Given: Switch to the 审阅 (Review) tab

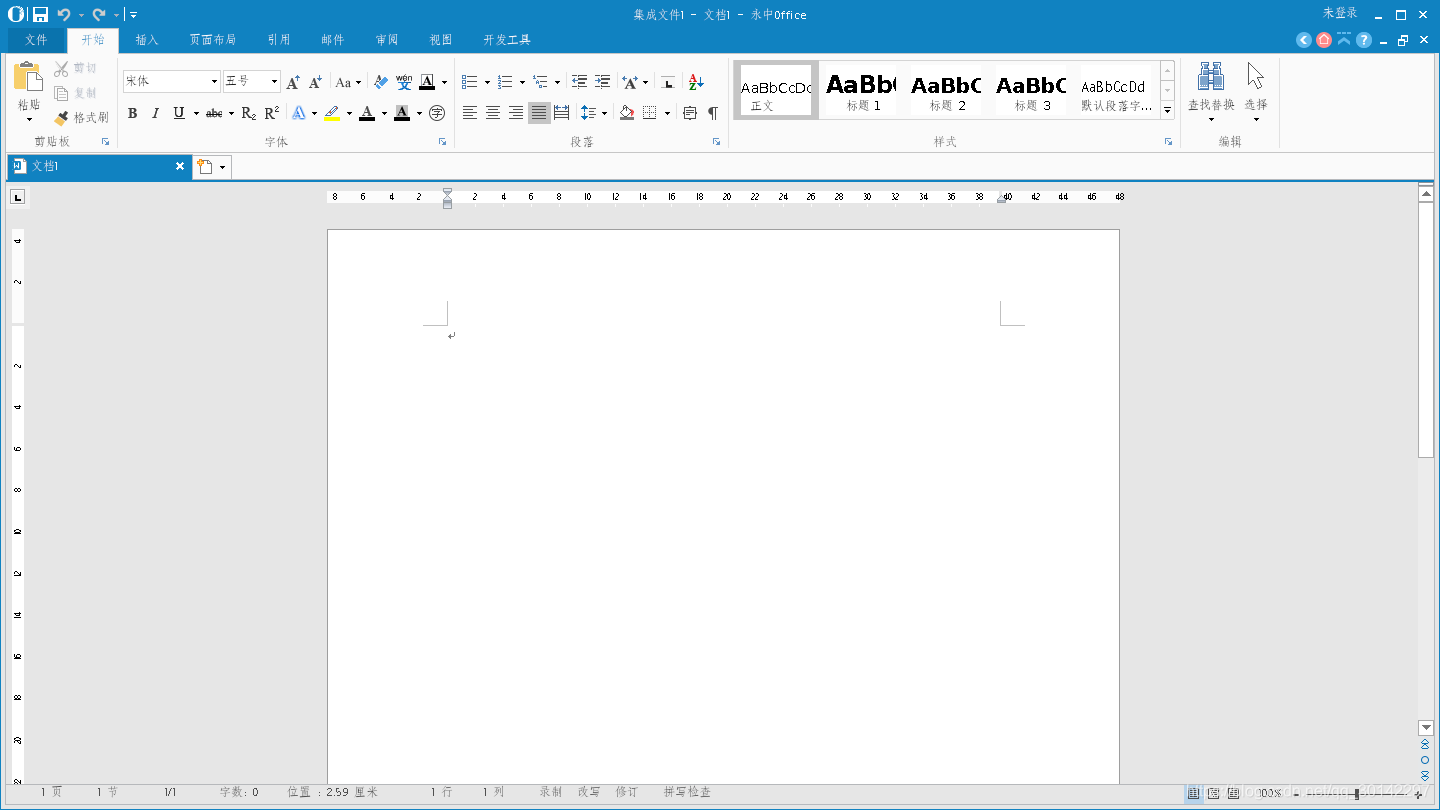Looking at the screenshot, I should (387, 40).
